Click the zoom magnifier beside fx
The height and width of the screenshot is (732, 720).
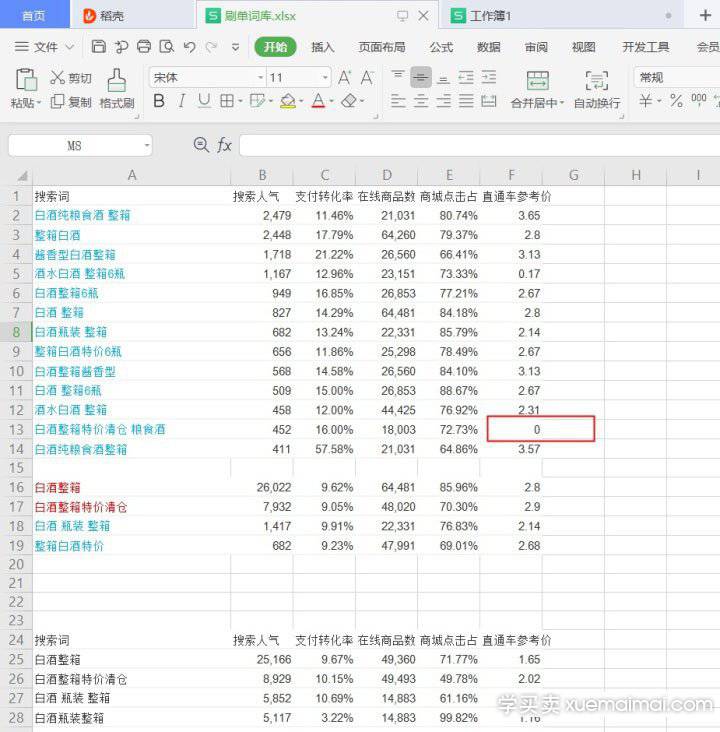pyautogui.click(x=201, y=145)
